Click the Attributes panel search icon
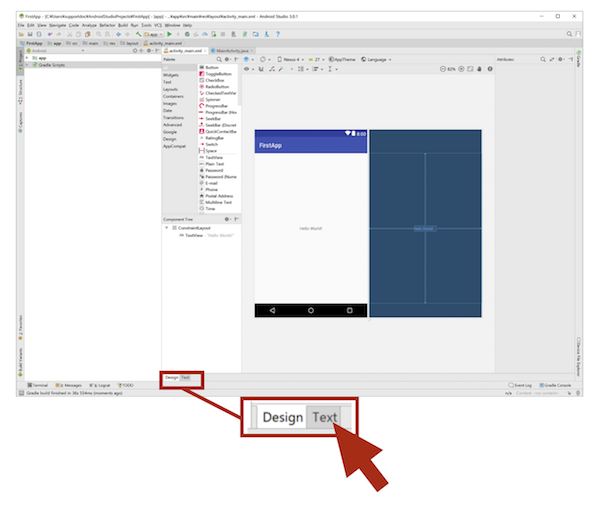Image resolution: width=600 pixels, height=507 pixels. point(543,59)
